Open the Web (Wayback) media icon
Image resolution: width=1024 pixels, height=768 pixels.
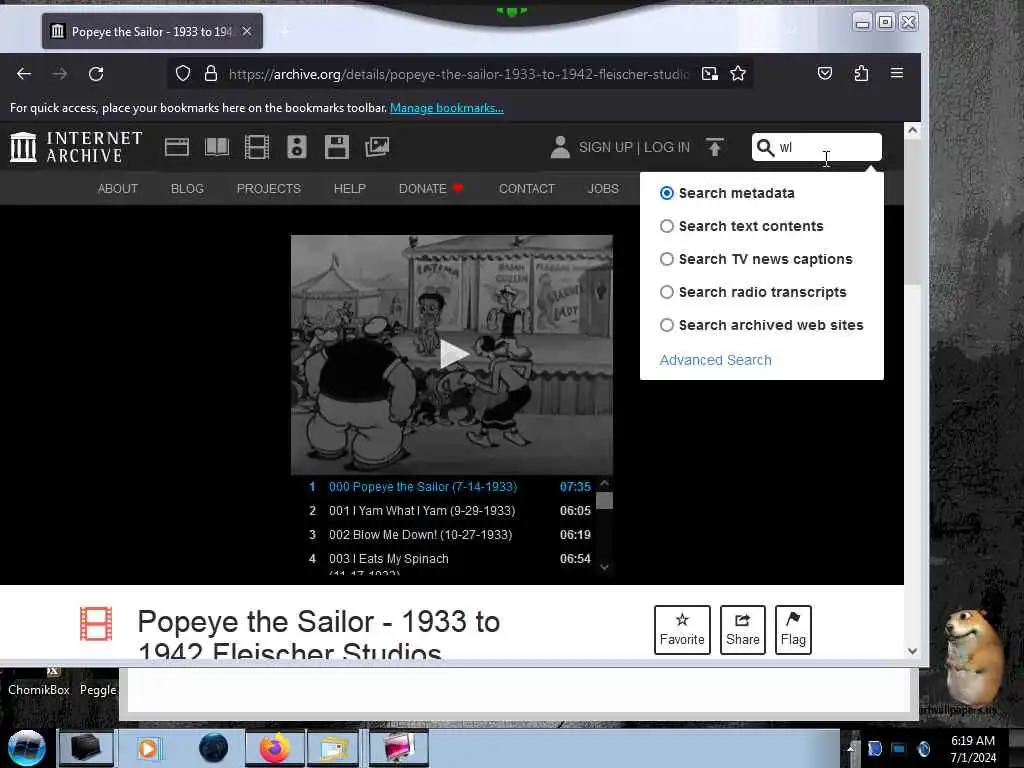177,147
